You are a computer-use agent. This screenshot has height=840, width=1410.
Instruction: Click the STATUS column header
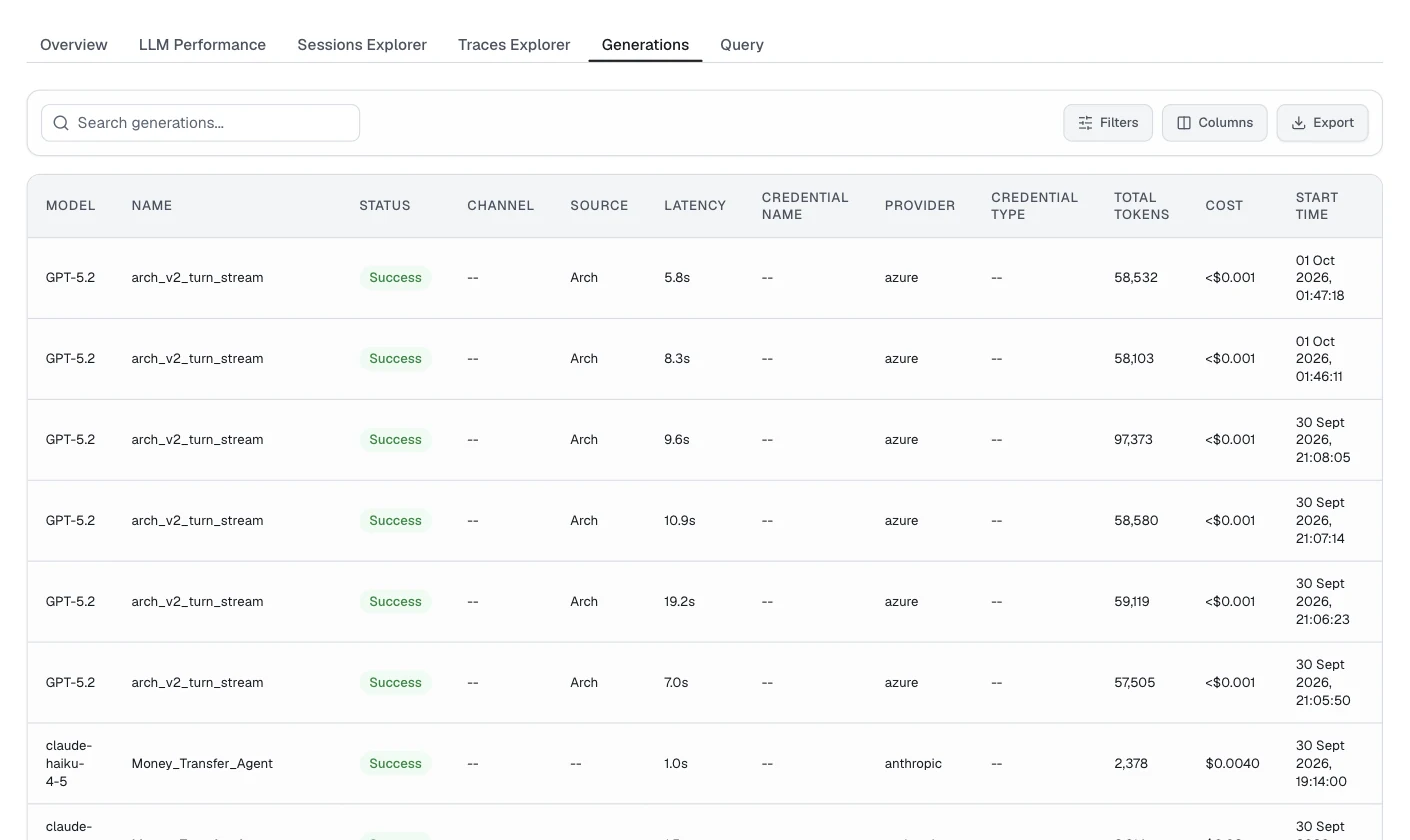tap(385, 206)
